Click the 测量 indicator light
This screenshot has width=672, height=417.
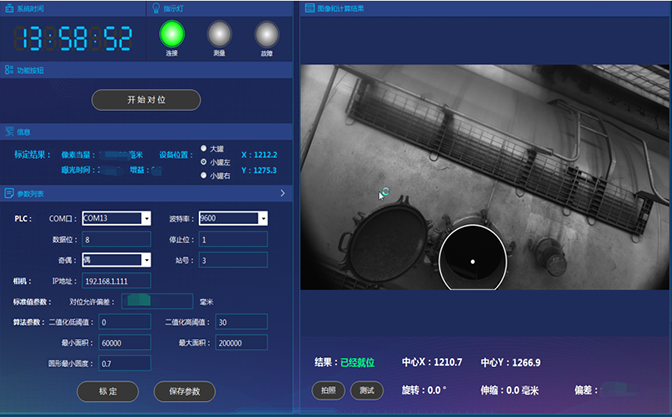(x=220, y=34)
